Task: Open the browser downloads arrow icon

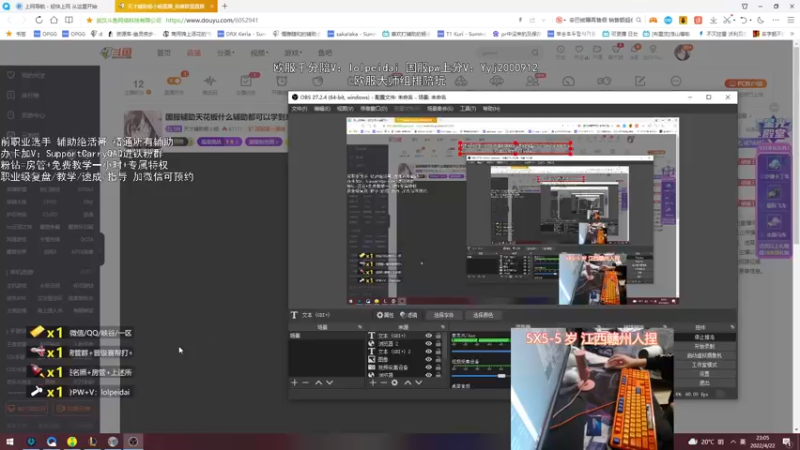Action: (713, 20)
